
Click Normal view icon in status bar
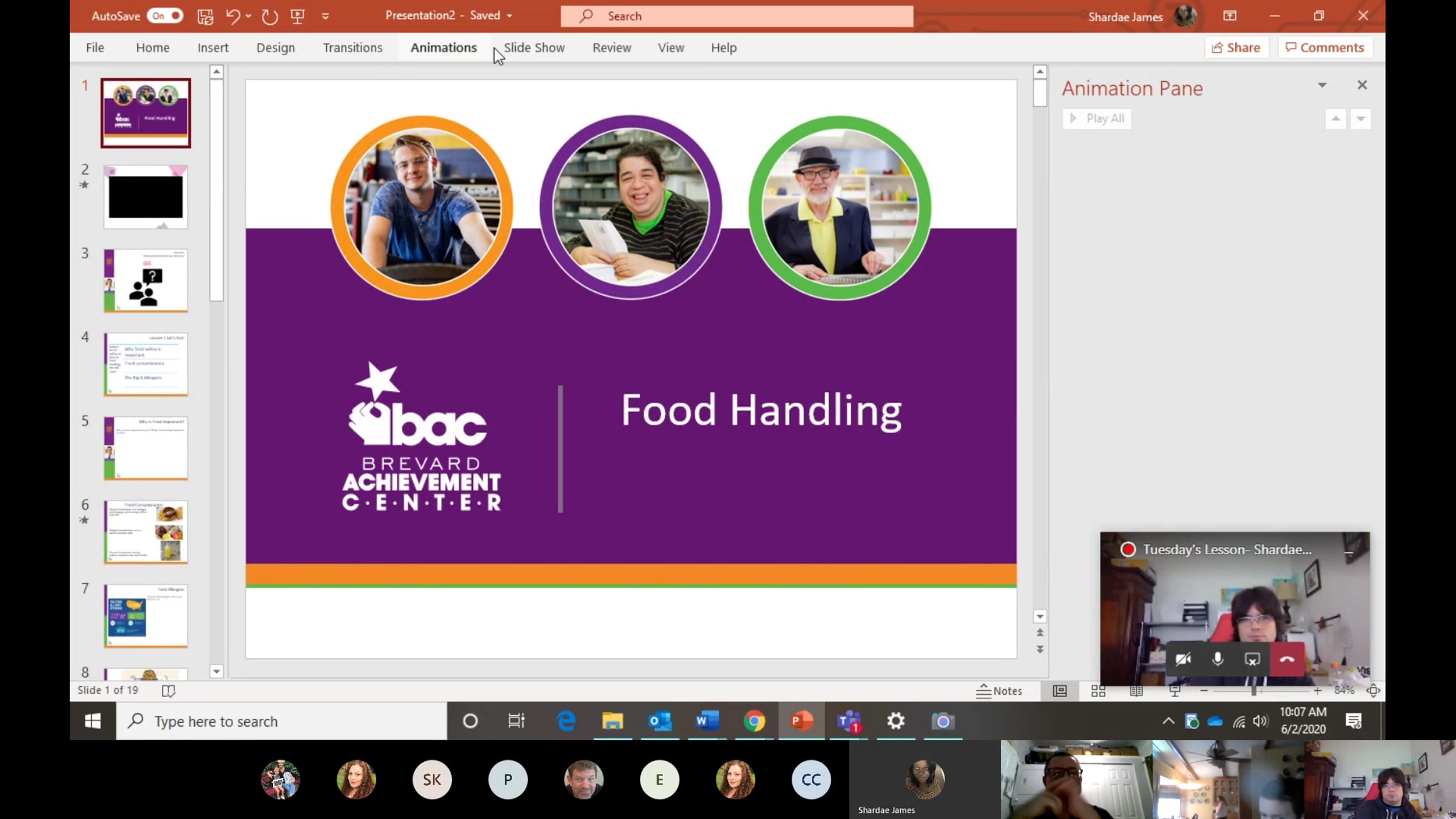click(1060, 691)
